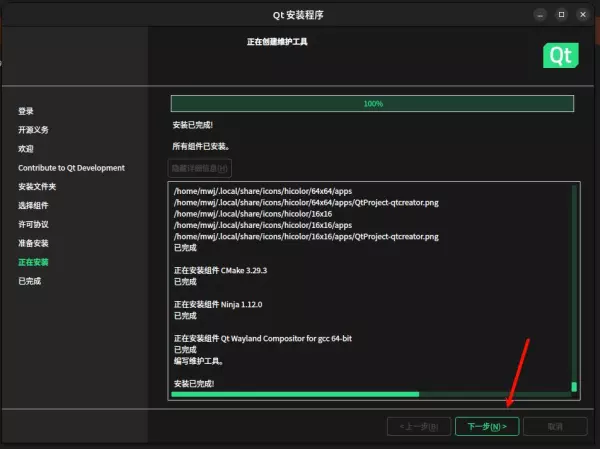
Task: Select the highlighted 正在安装 step
Action: (33, 262)
